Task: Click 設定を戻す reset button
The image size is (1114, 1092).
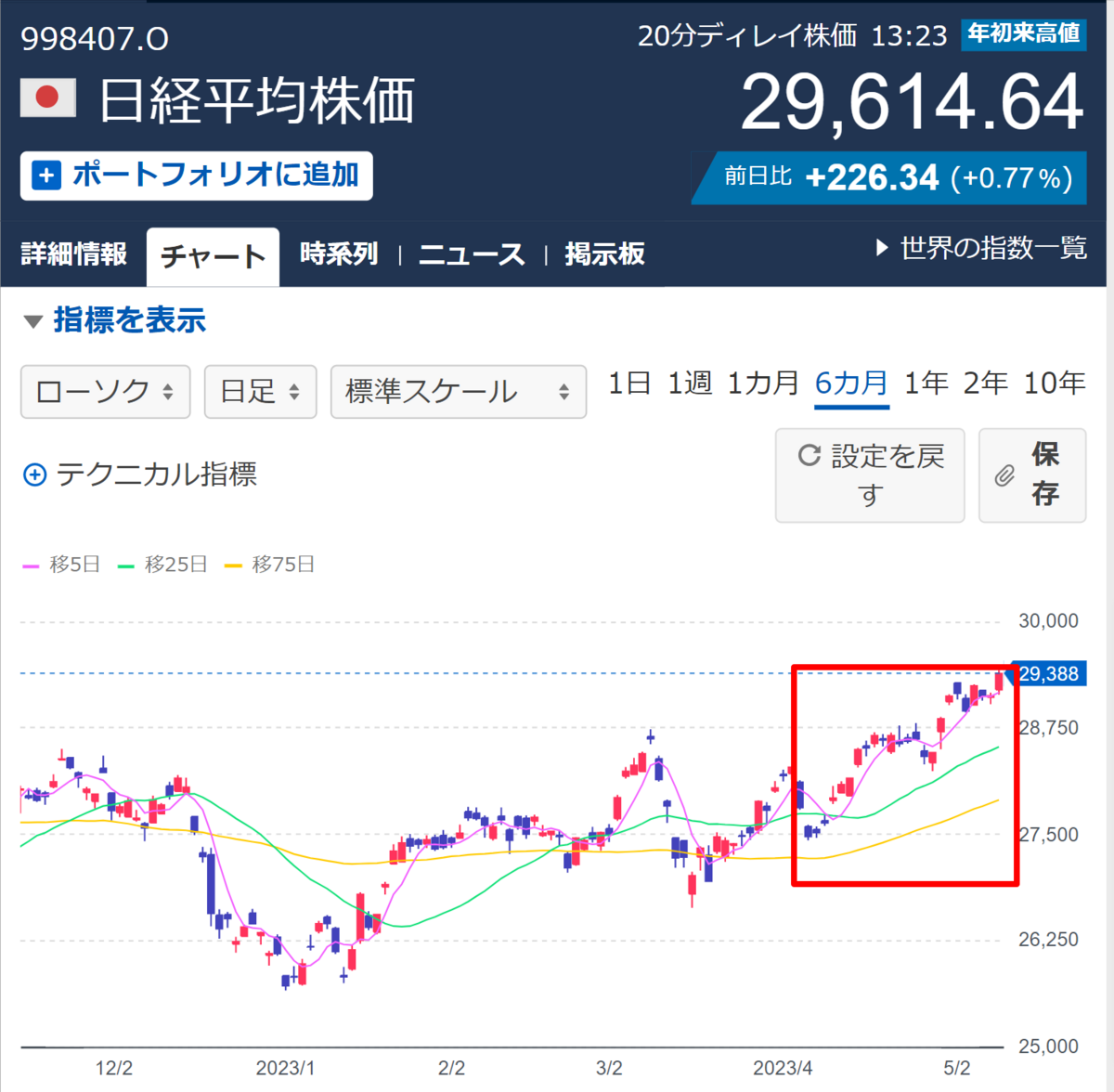Action: [870, 475]
